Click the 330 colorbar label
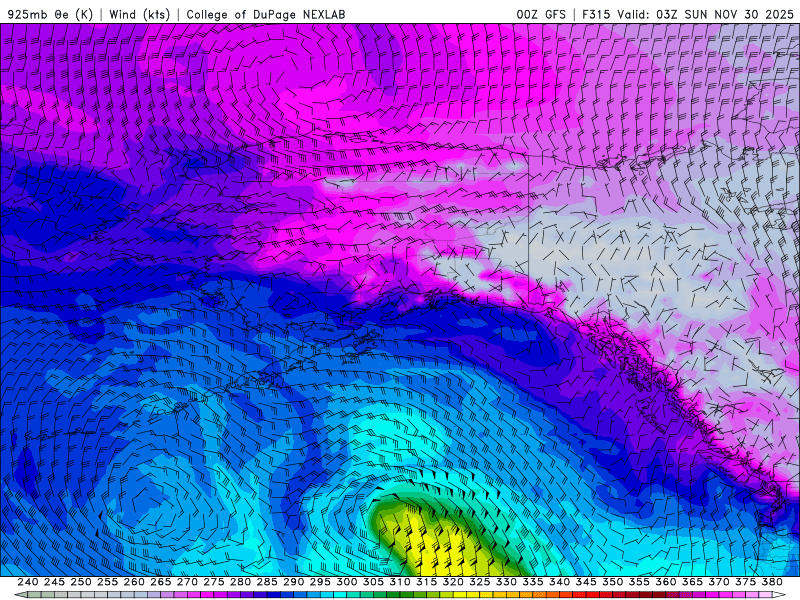Viewport: 800px width, 600px height. pyautogui.click(x=506, y=582)
